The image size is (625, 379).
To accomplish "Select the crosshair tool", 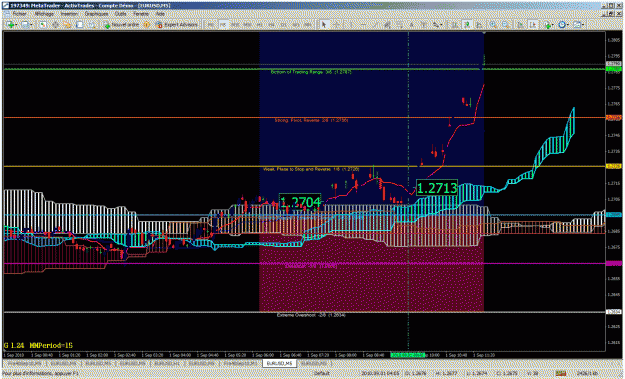I will [x=336, y=25].
